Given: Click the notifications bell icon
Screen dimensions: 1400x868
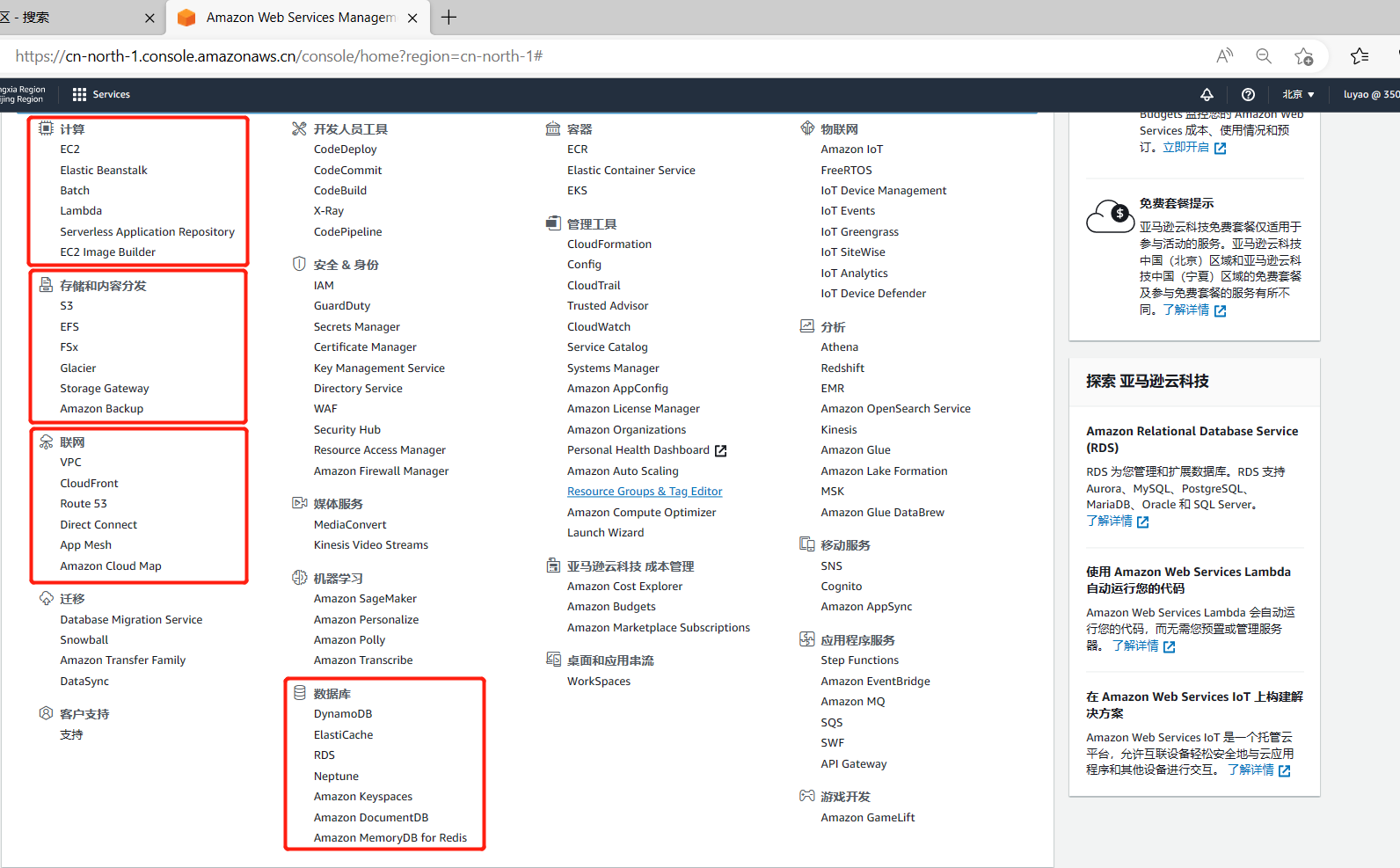Looking at the screenshot, I should tap(1207, 94).
